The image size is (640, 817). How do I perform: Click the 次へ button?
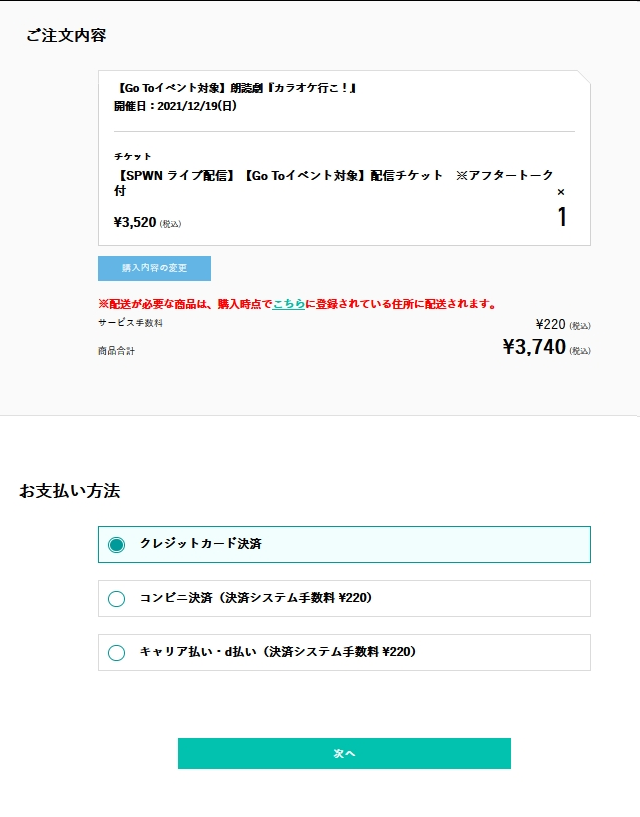coord(344,753)
